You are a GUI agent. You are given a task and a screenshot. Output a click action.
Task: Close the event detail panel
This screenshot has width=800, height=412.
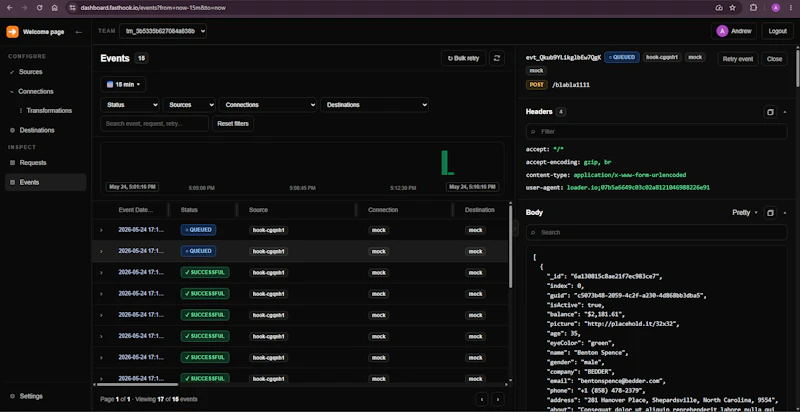pyautogui.click(x=774, y=59)
